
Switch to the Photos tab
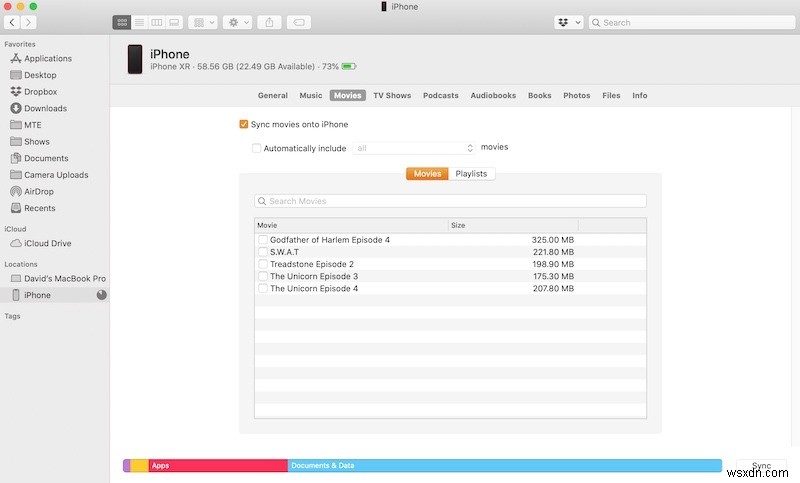click(x=577, y=95)
